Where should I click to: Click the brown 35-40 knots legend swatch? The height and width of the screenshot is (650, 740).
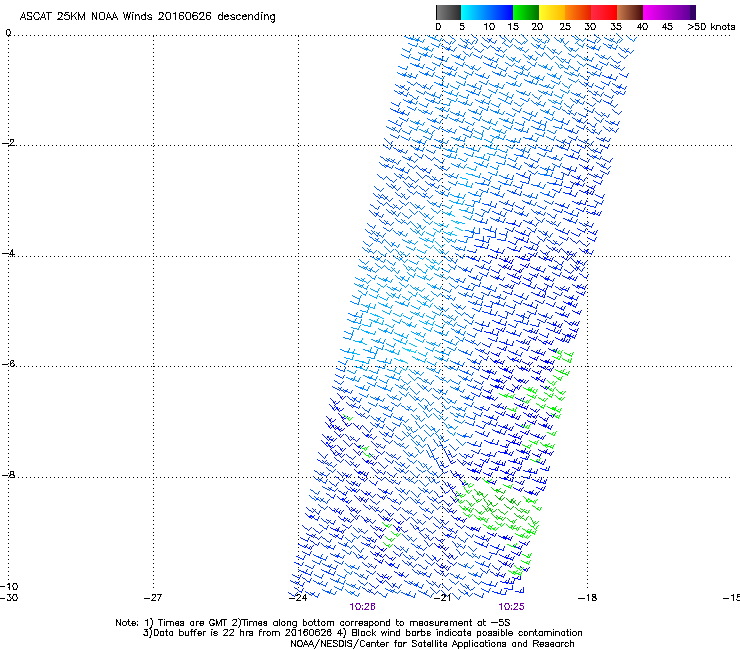[630, 12]
